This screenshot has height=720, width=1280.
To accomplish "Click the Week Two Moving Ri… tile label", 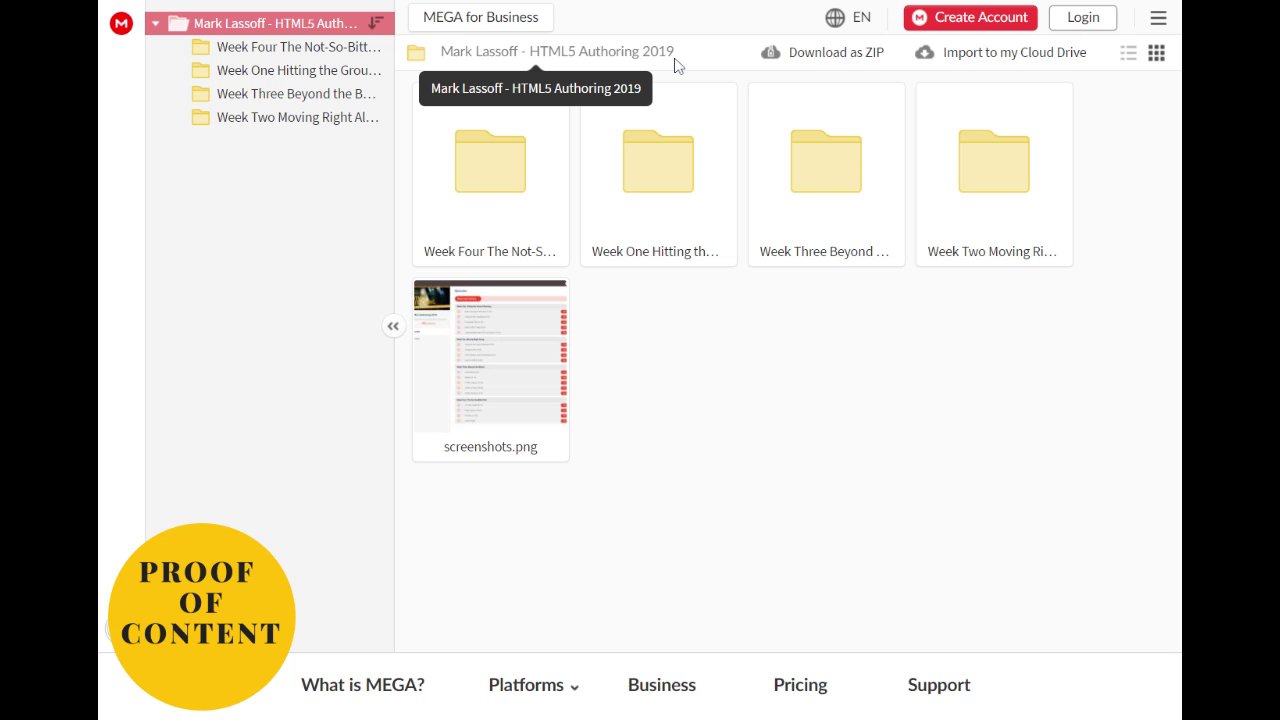I will click(992, 252).
